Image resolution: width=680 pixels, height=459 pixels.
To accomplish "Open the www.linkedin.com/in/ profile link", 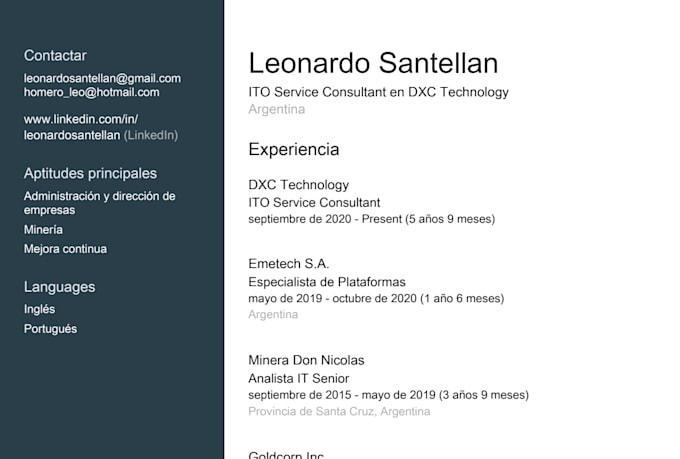I will [81, 119].
